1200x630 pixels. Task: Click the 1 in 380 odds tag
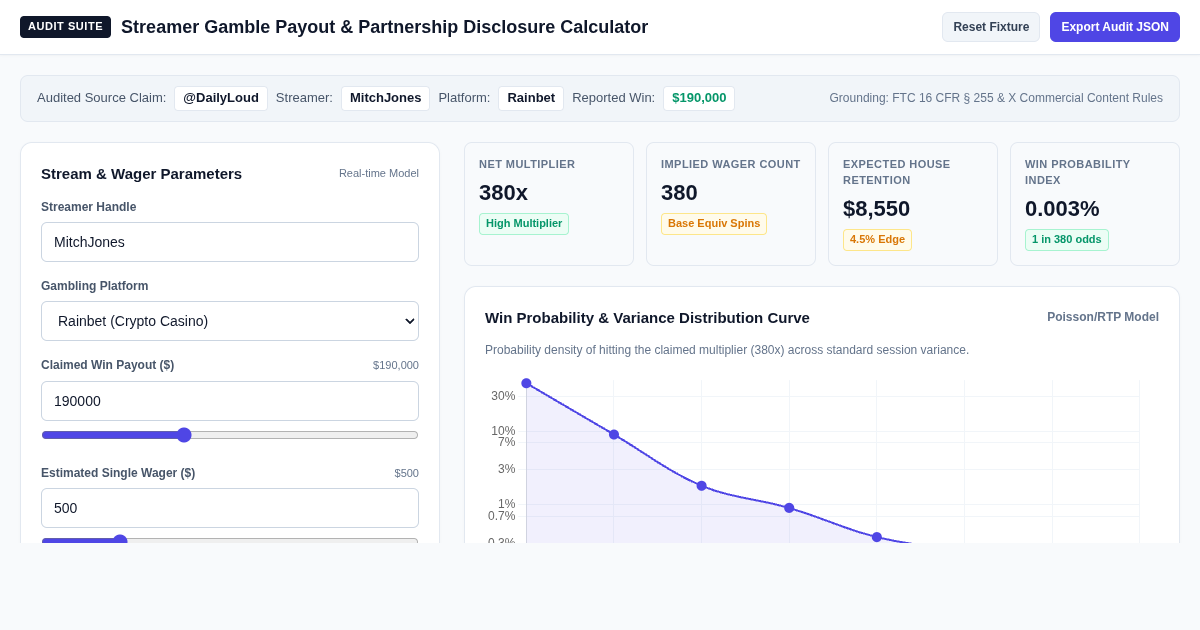tap(1066, 240)
